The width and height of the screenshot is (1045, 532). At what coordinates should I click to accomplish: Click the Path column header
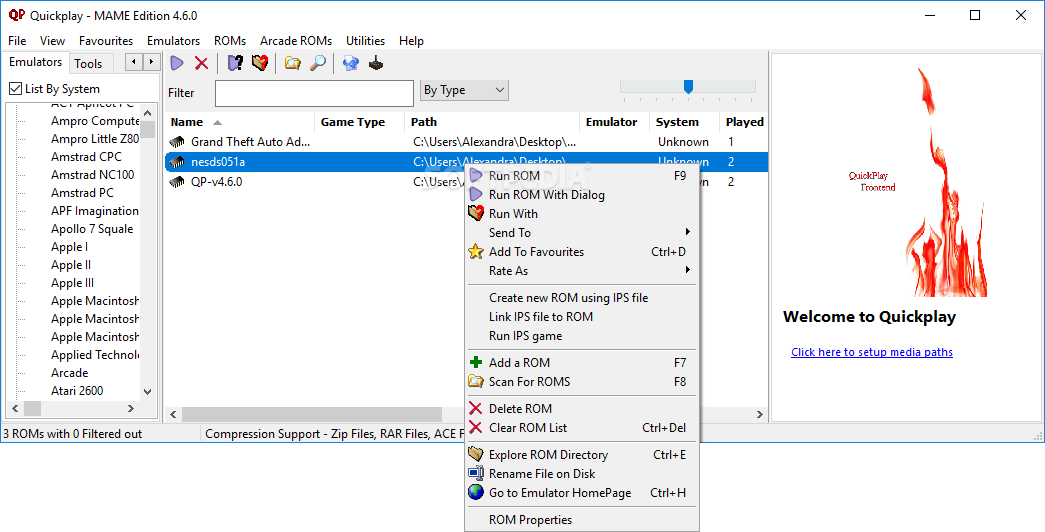pos(492,122)
